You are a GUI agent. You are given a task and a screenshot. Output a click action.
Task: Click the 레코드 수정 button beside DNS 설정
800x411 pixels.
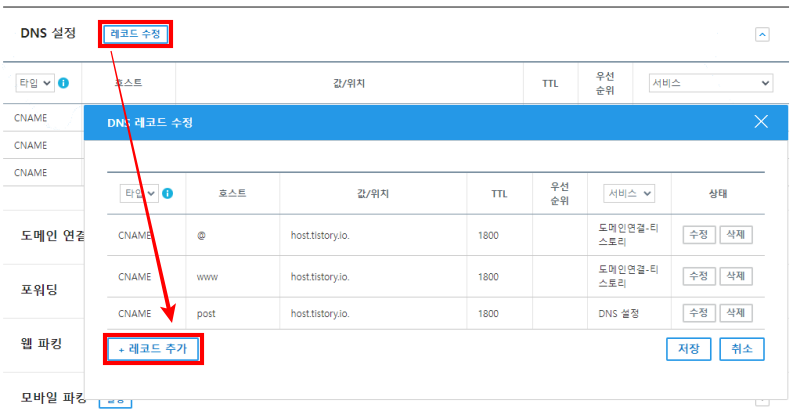(135, 34)
